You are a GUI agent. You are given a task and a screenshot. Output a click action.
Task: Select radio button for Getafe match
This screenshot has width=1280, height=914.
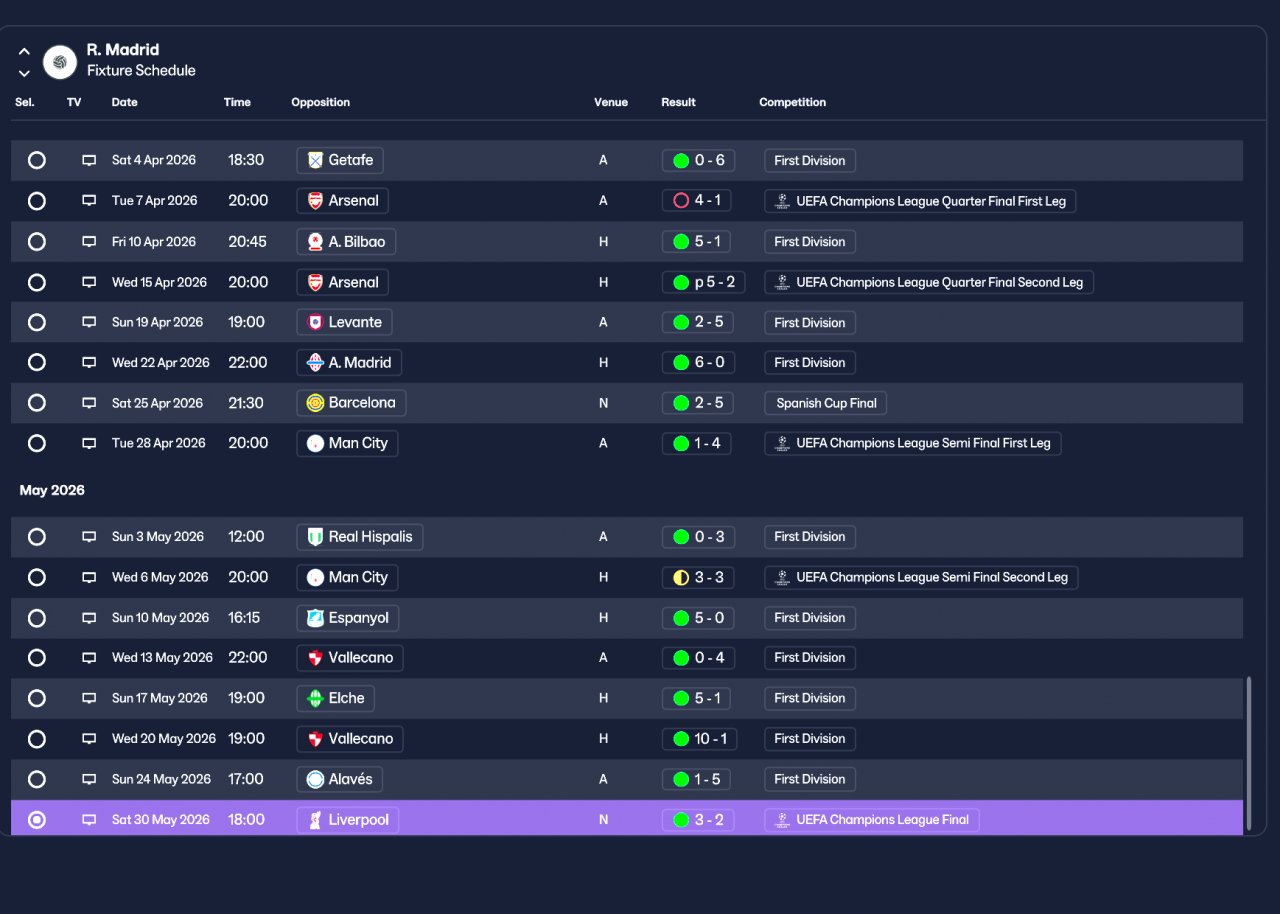[37, 160]
